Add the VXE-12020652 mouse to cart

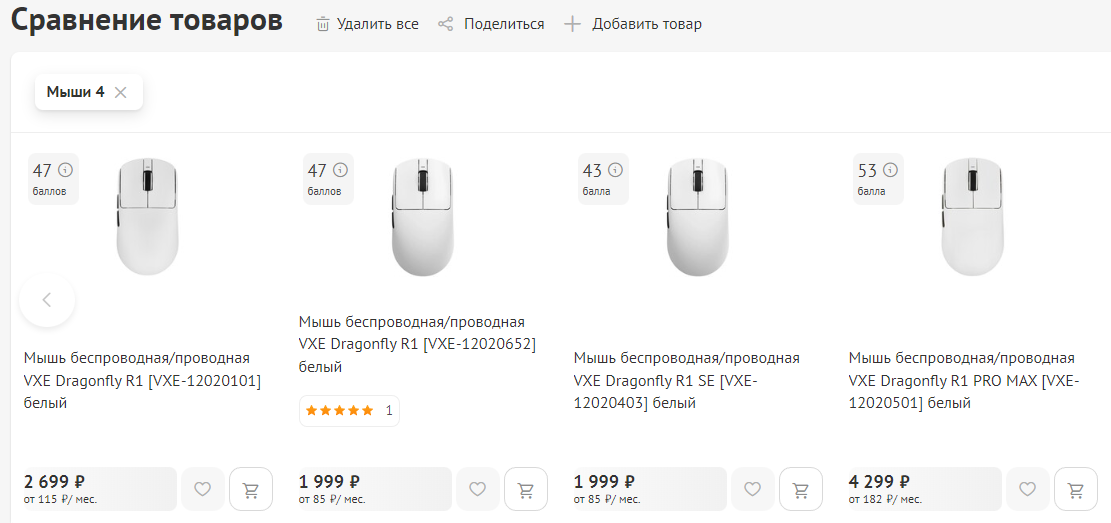point(526,489)
